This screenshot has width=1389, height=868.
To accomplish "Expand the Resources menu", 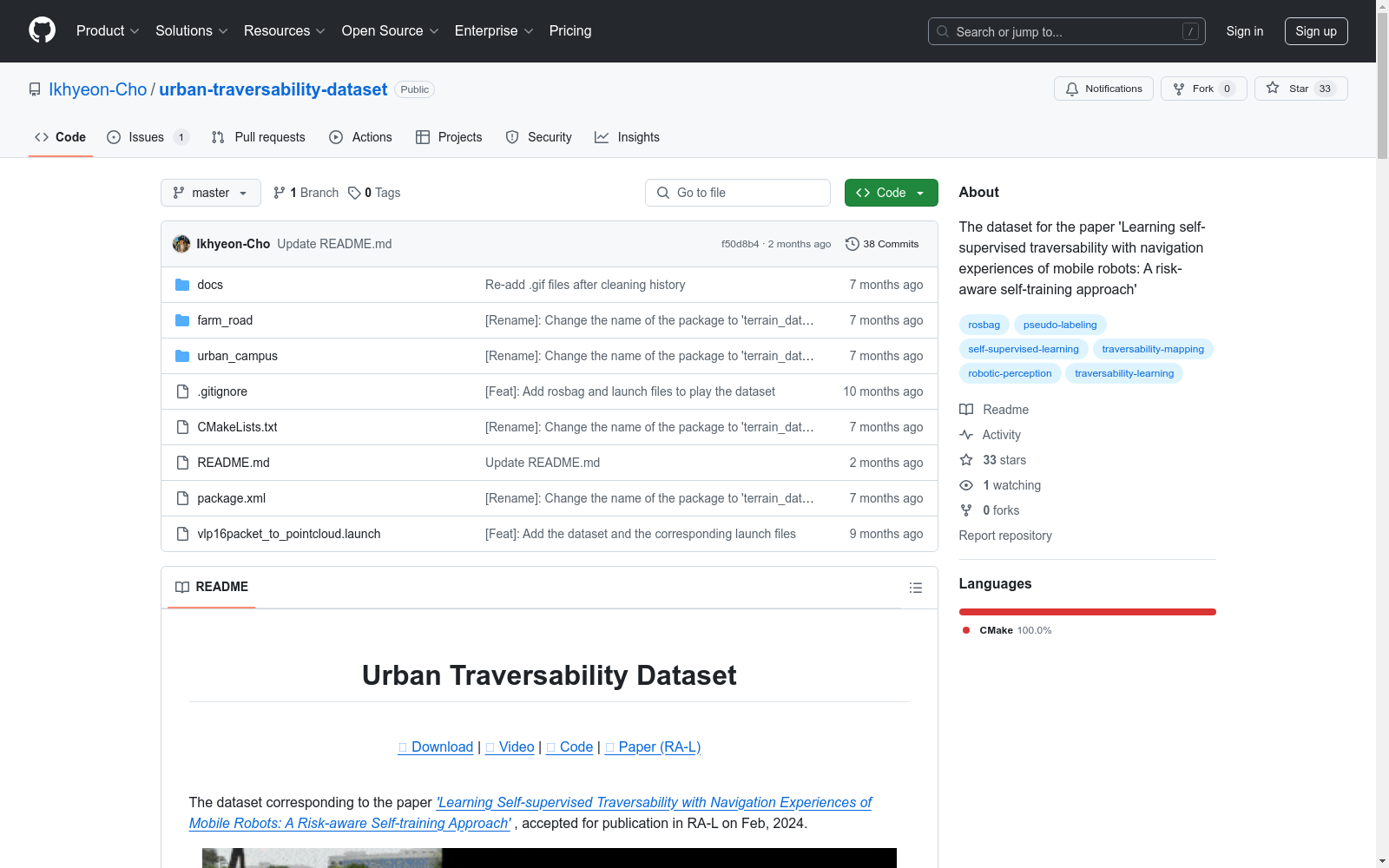I will [x=285, y=31].
